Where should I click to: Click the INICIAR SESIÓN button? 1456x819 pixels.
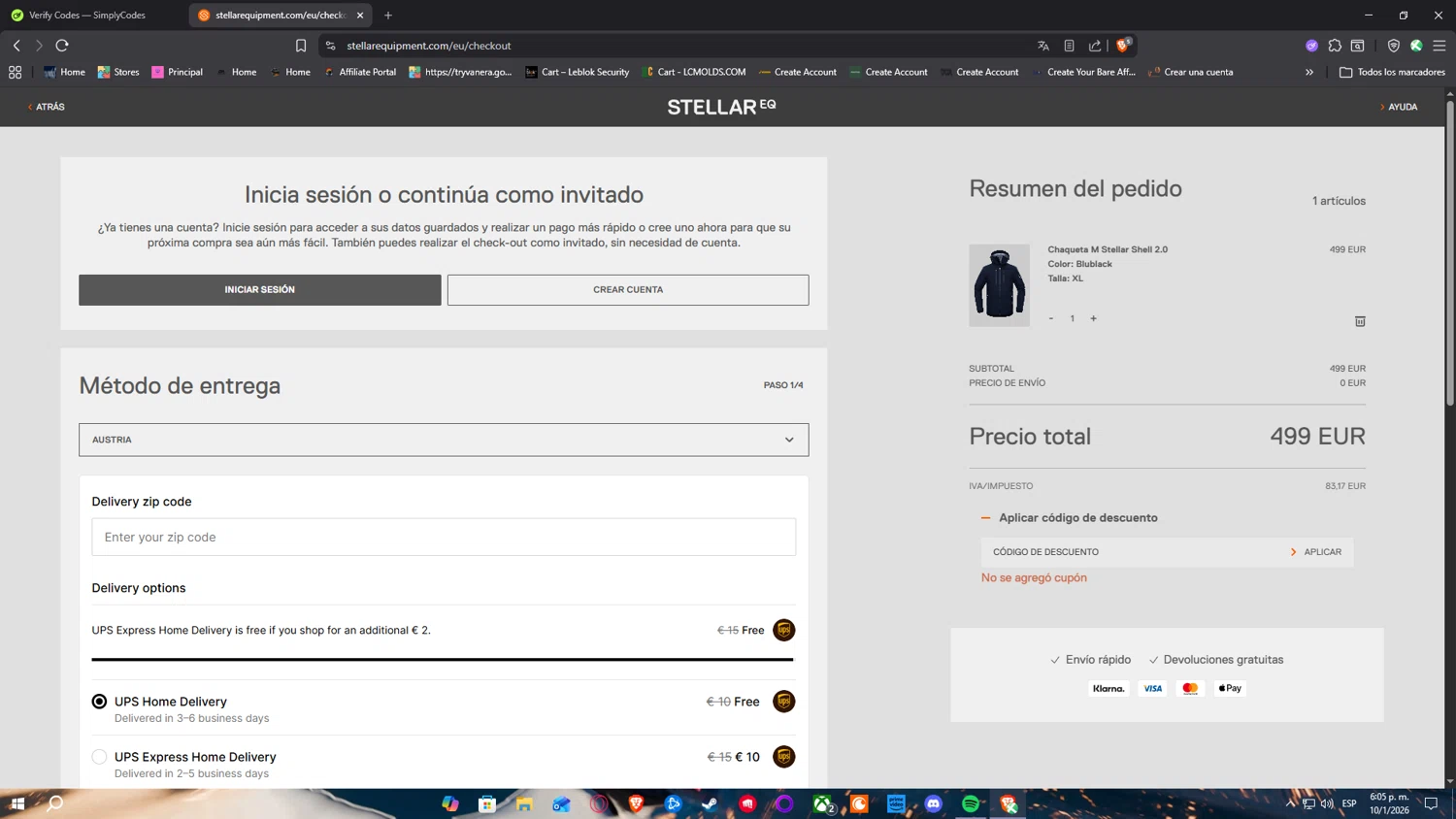pyautogui.click(x=259, y=290)
